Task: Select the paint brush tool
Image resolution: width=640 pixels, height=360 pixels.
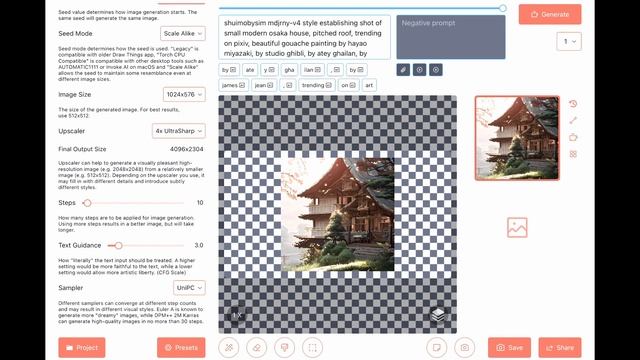Action: pos(284,348)
